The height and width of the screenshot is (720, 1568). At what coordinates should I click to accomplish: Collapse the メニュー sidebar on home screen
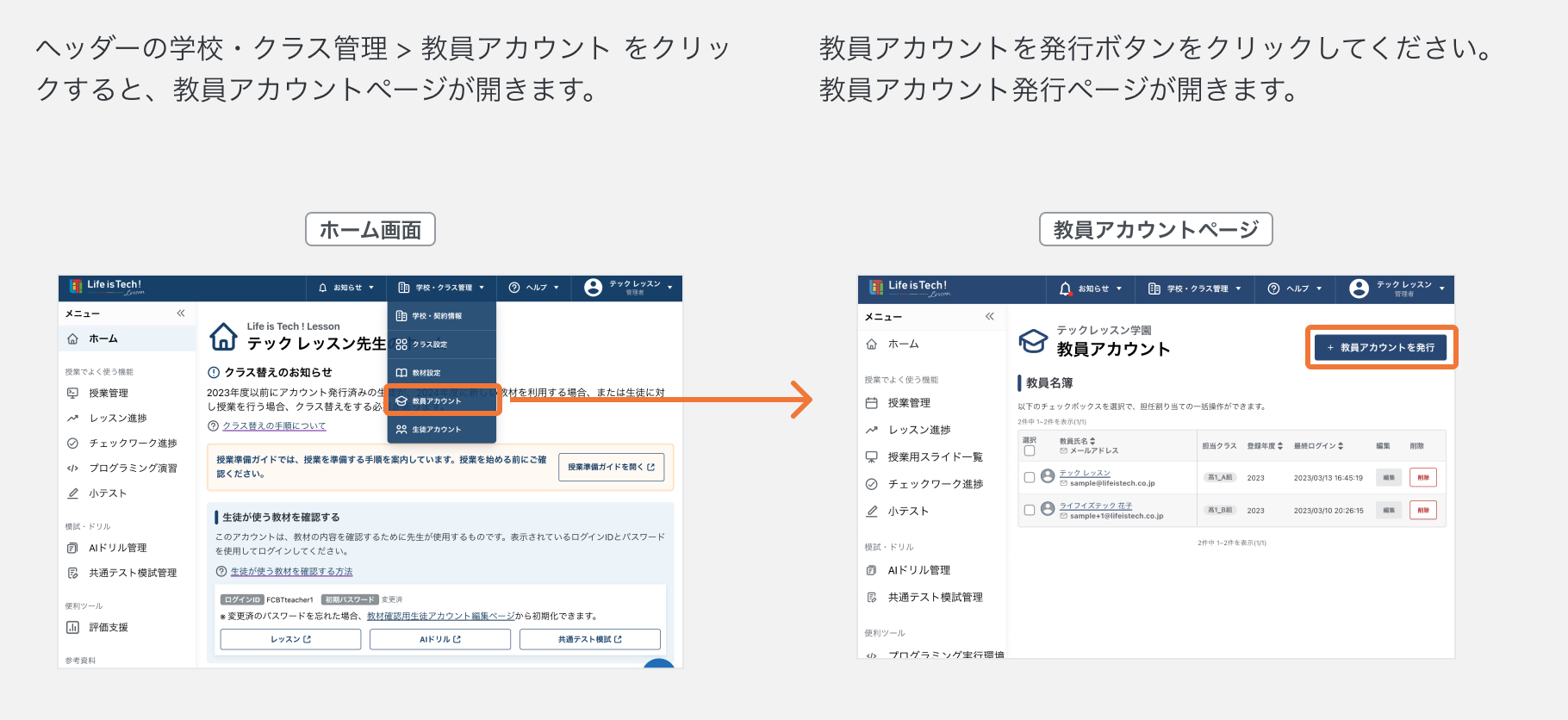point(181,313)
